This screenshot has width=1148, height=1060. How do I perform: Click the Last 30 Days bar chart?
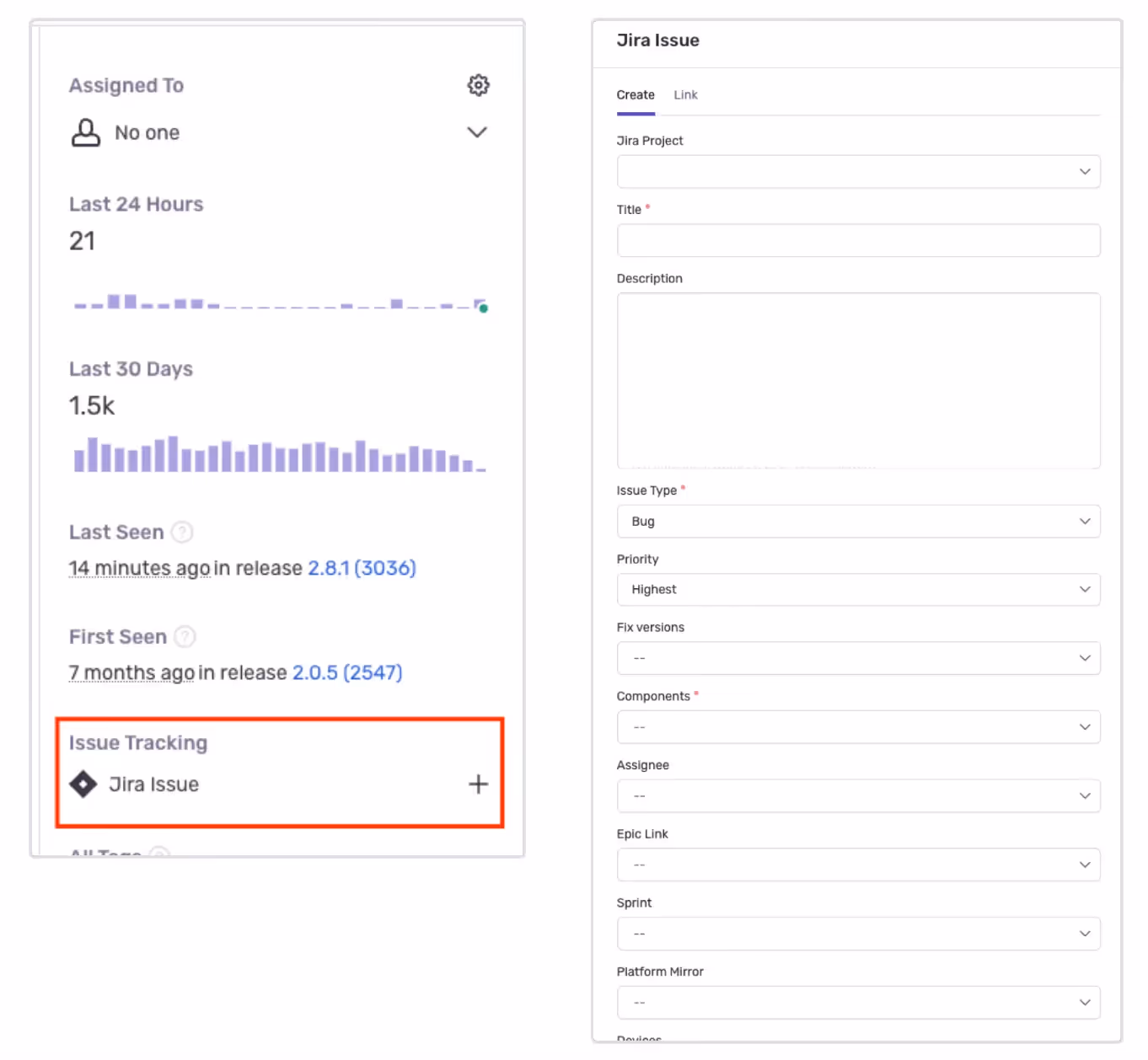click(280, 454)
